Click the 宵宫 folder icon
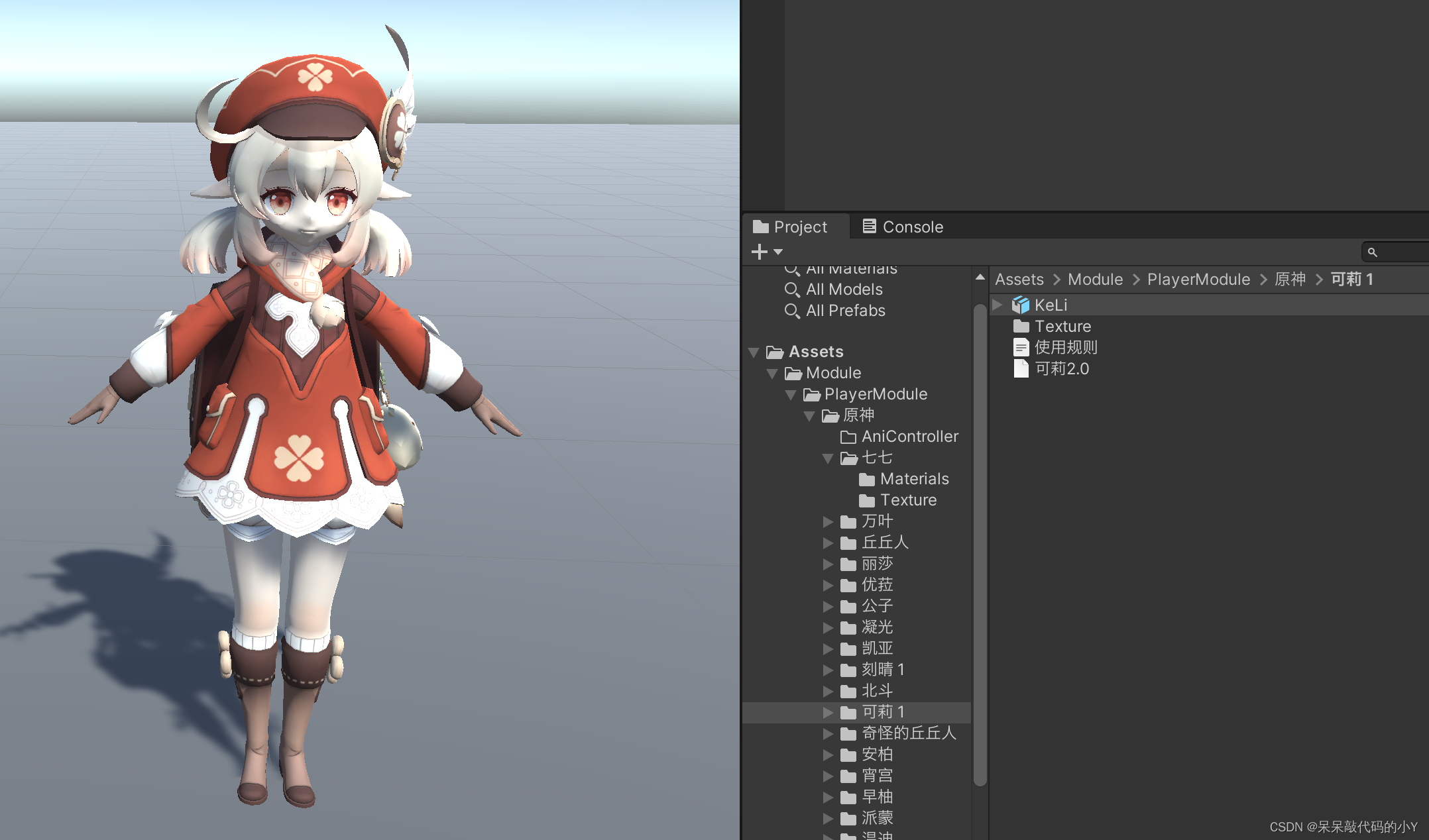The height and width of the screenshot is (840, 1429). coord(848,776)
